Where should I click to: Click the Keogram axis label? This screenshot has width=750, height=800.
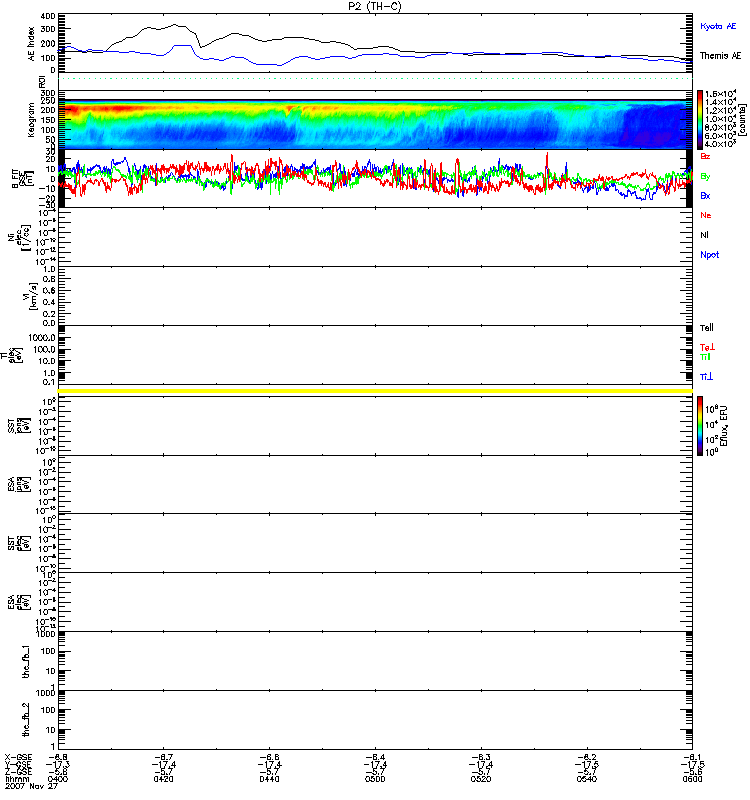tap(31, 119)
